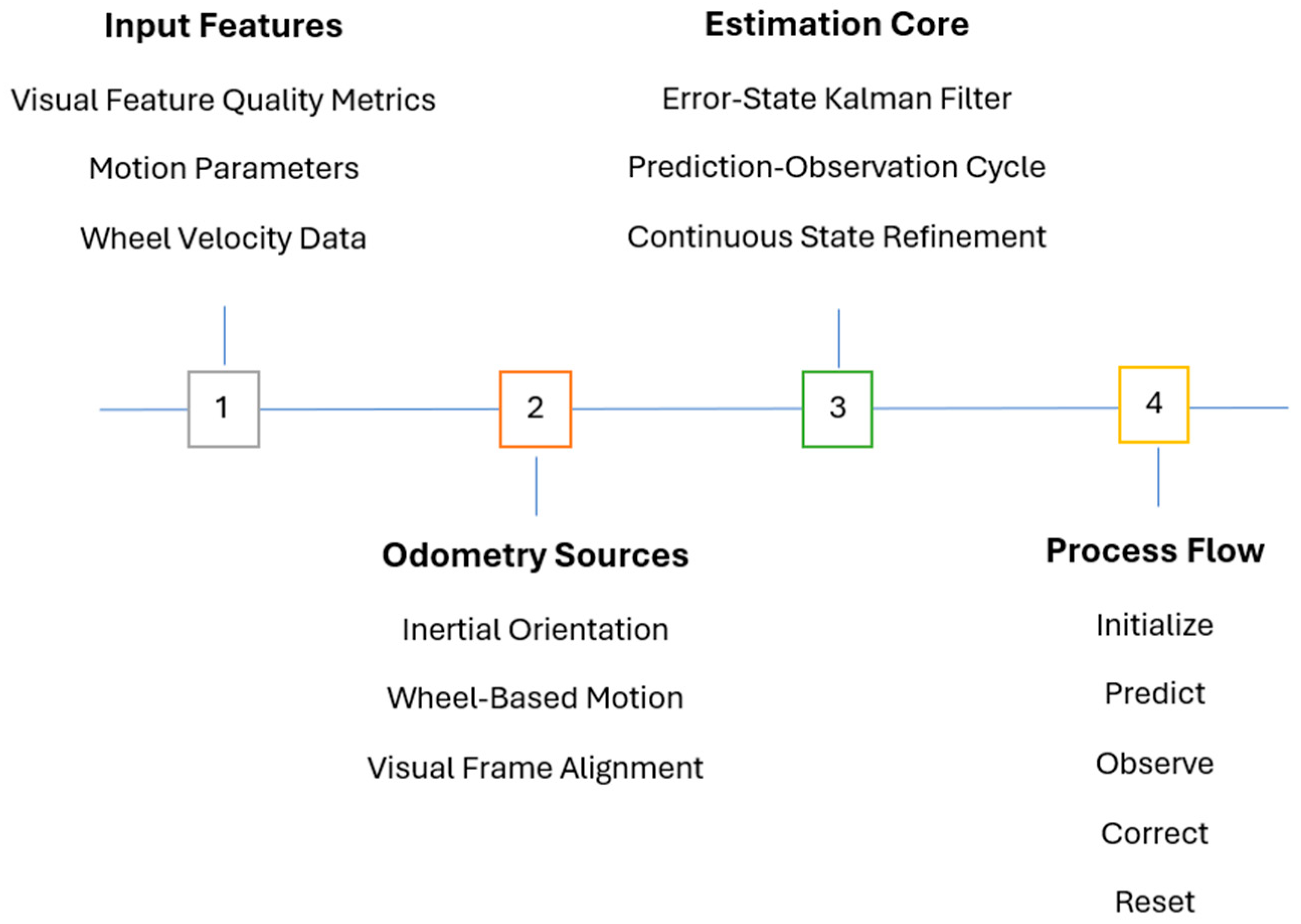Select Error-State Kalman Filter text
Screen dimensions: 1301x924
837,99
